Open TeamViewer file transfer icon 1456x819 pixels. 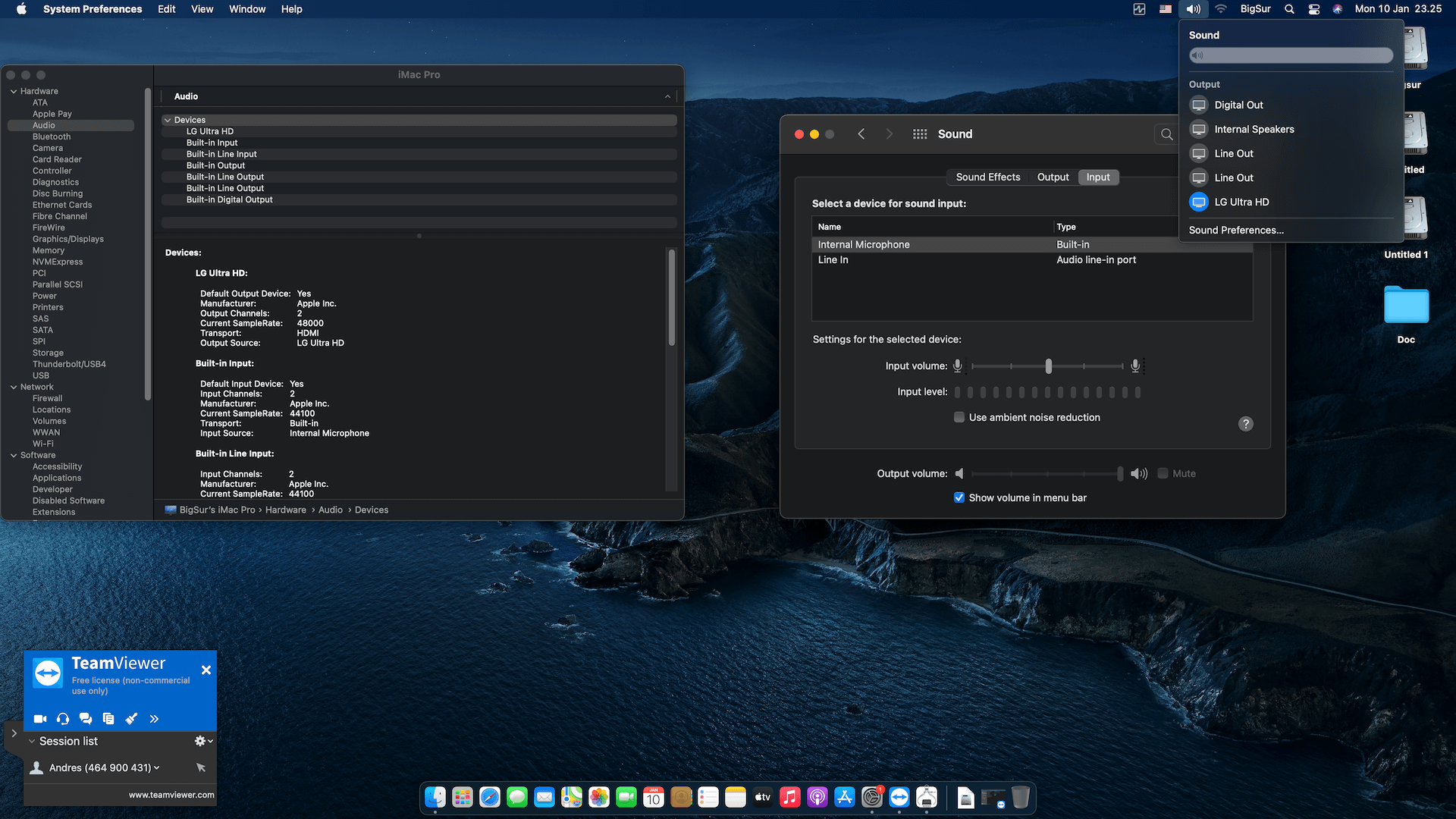[108, 718]
